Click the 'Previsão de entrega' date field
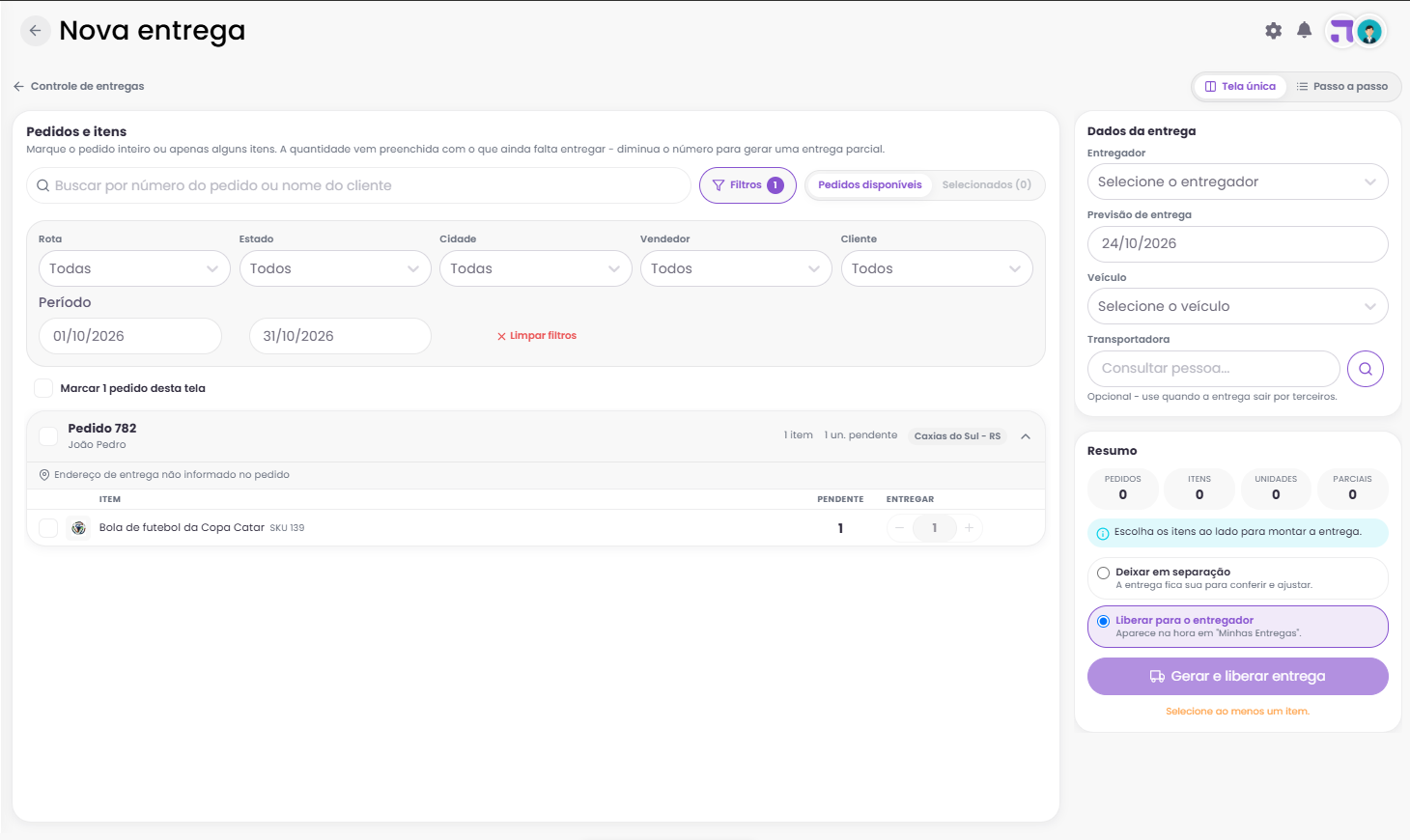This screenshot has height=840, width=1410. [1238, 244]
